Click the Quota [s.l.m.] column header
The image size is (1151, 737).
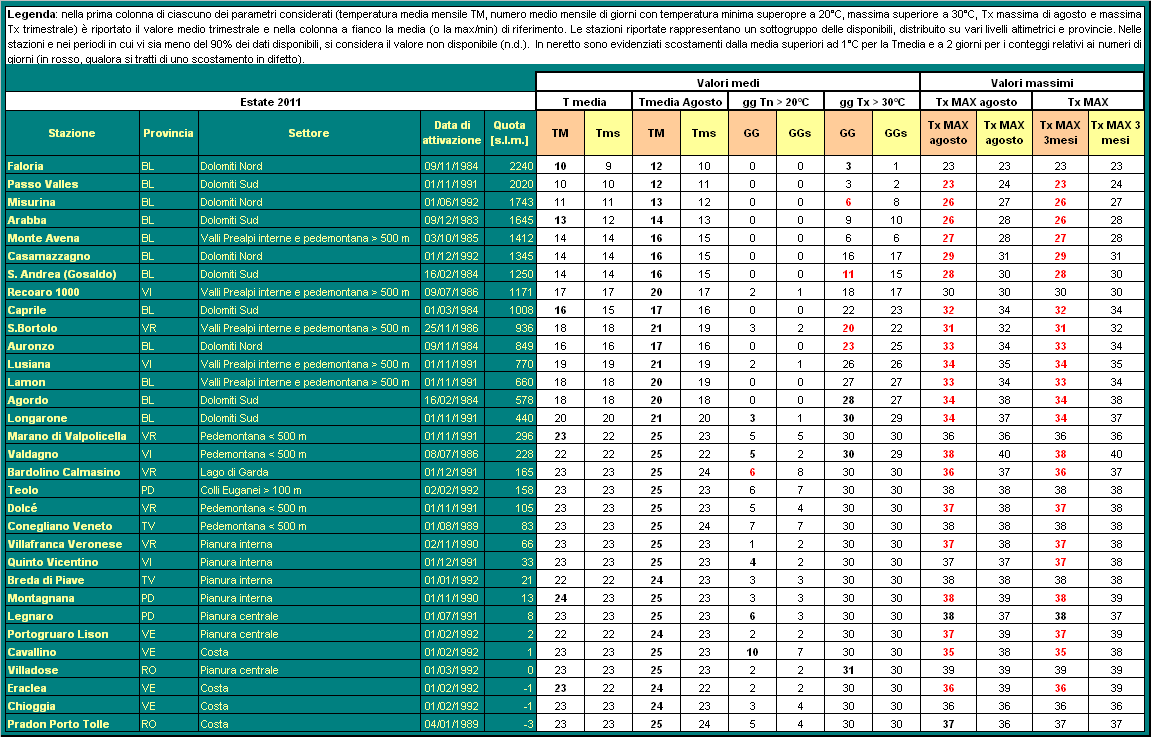[510, 133]
